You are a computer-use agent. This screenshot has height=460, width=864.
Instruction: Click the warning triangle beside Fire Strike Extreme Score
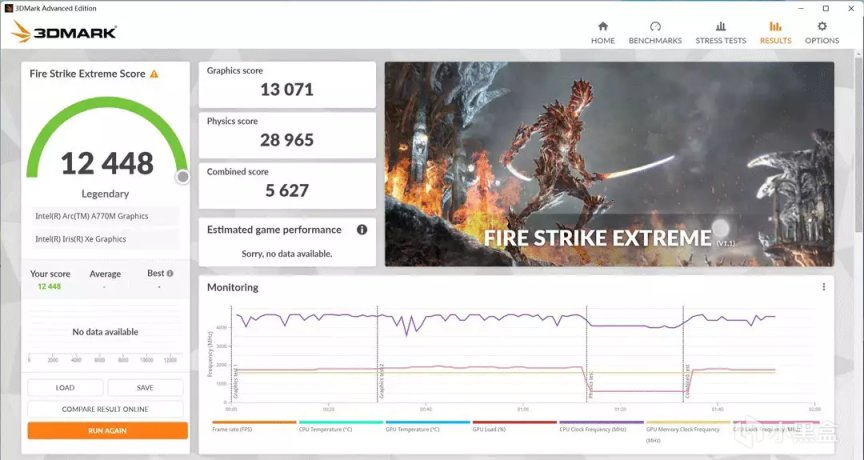(154, 74)
